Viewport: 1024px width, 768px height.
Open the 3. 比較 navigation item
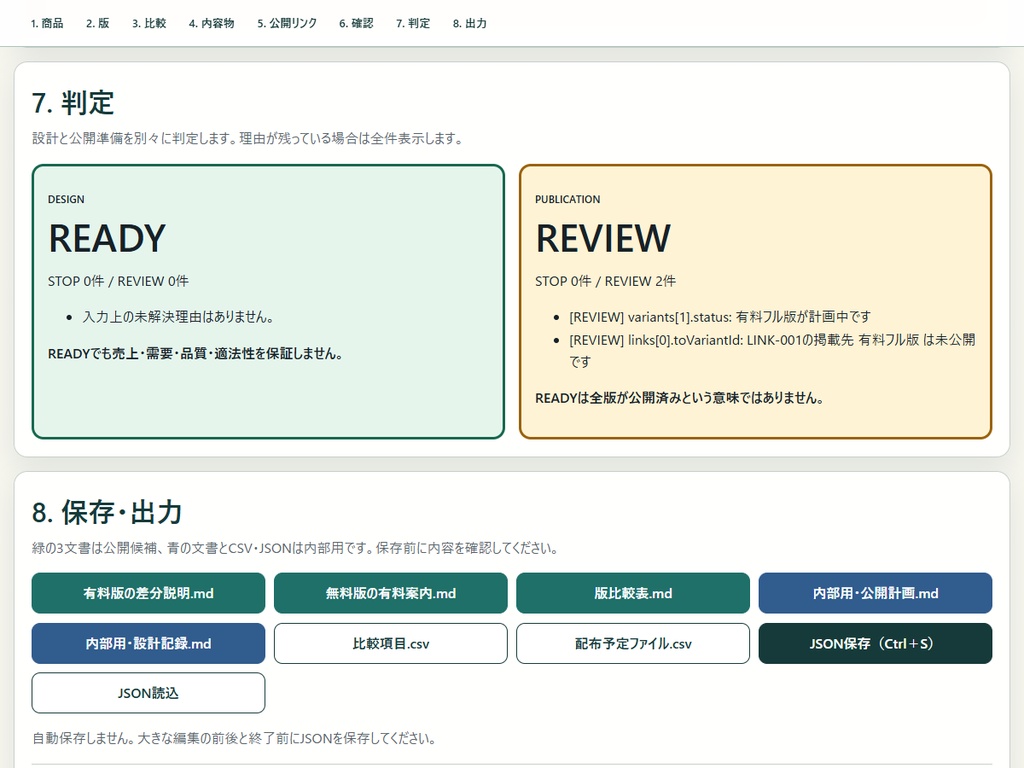pos(149,24)
